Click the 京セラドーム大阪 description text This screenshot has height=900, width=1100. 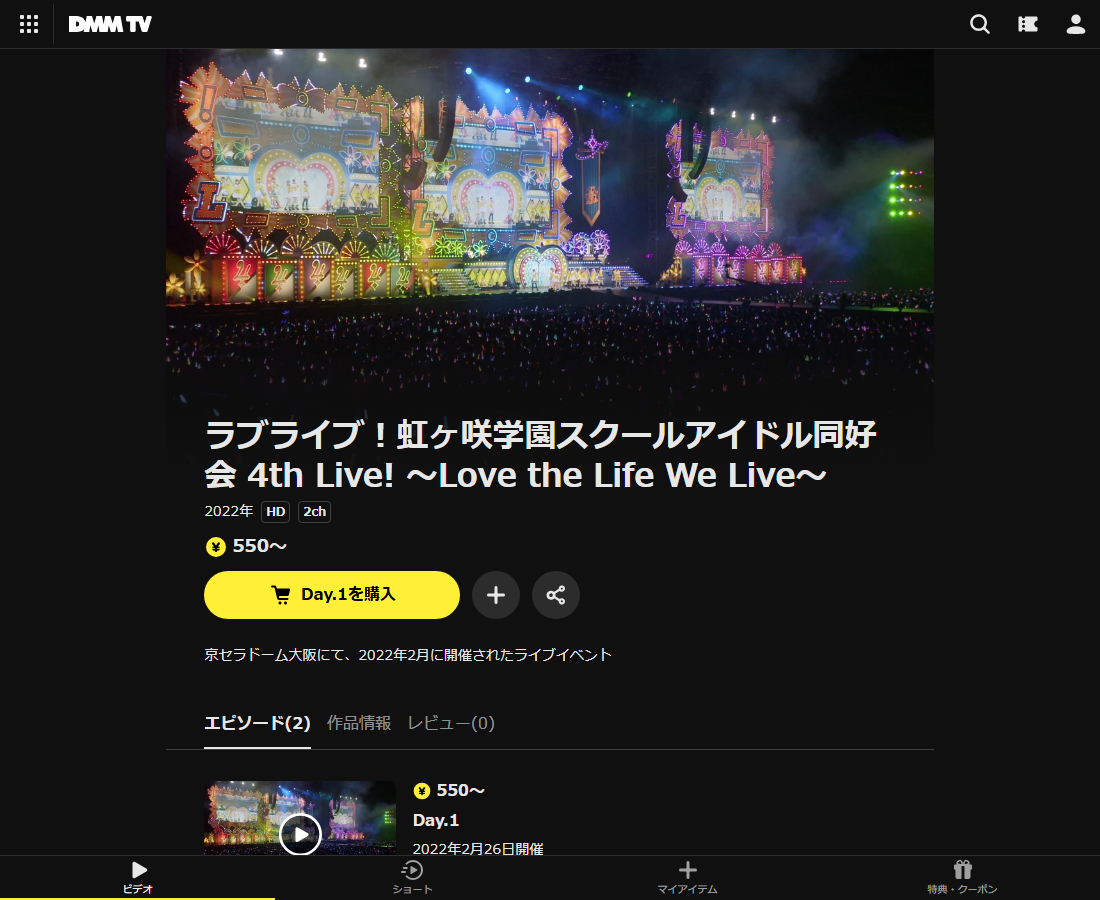coord(408,654)
